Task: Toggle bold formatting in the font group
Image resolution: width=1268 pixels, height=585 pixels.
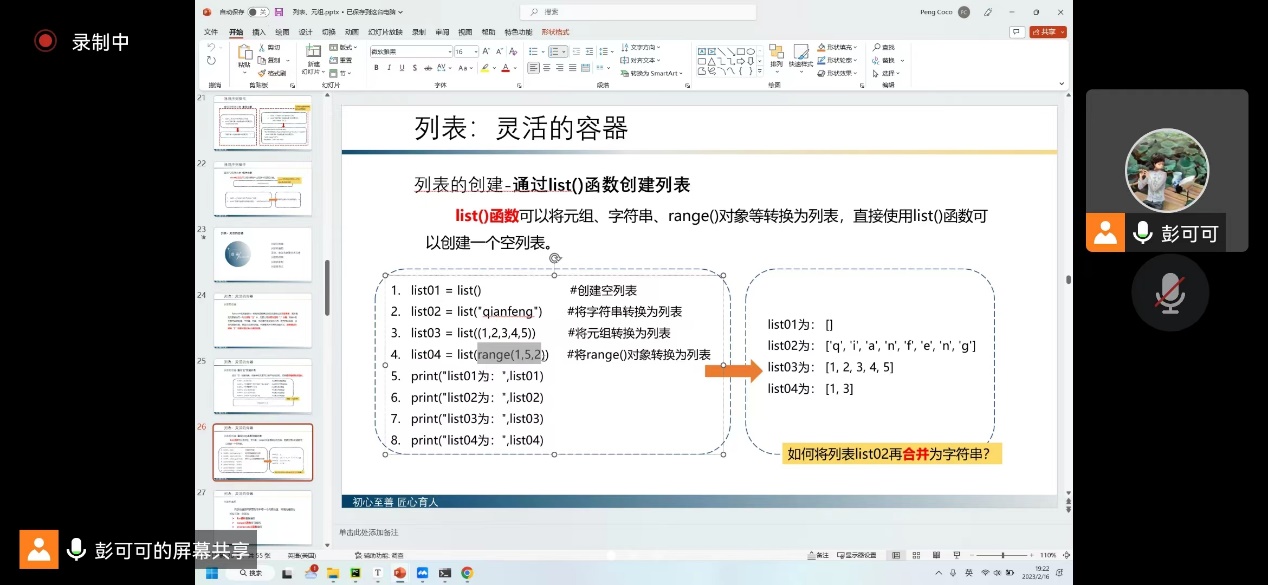Action: pos(376,69)
